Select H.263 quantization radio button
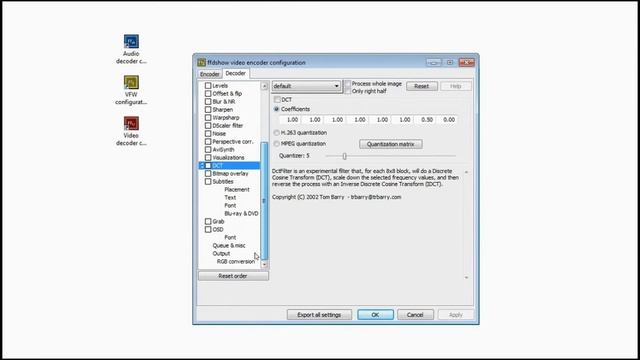The height and width of the screenshot is (360, 640). pos(277,133)
